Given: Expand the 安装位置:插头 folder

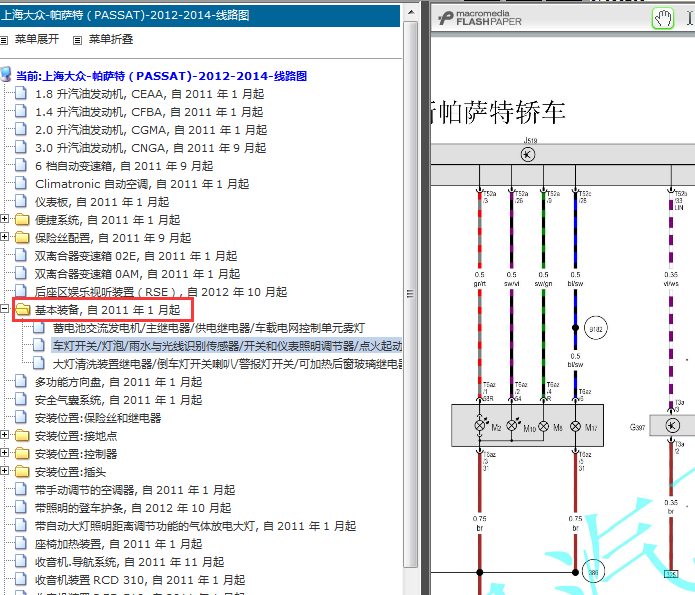Looking at the screenshot, I should click(x=4, y=470).
